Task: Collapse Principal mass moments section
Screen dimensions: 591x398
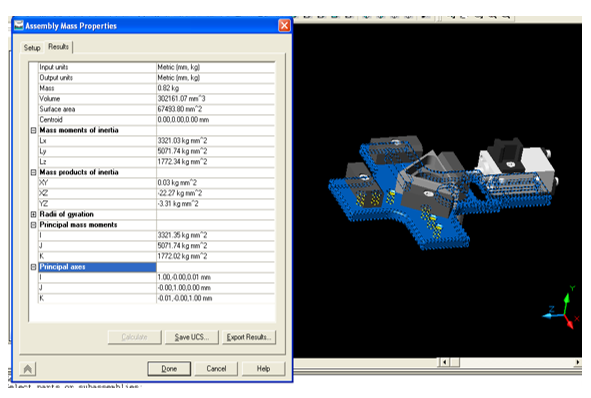Action: (x=33, y=225)
